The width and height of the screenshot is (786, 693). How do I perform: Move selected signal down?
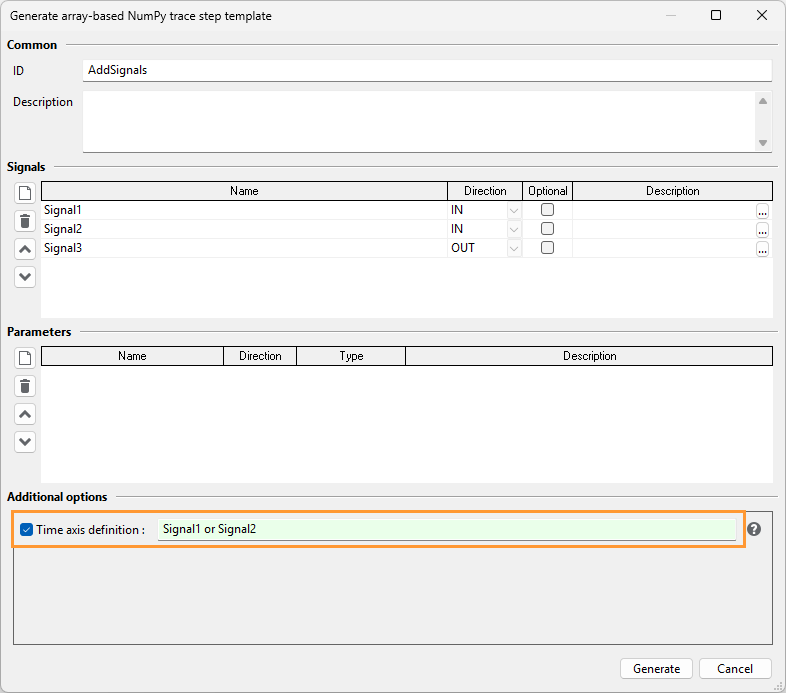(25, 277)
